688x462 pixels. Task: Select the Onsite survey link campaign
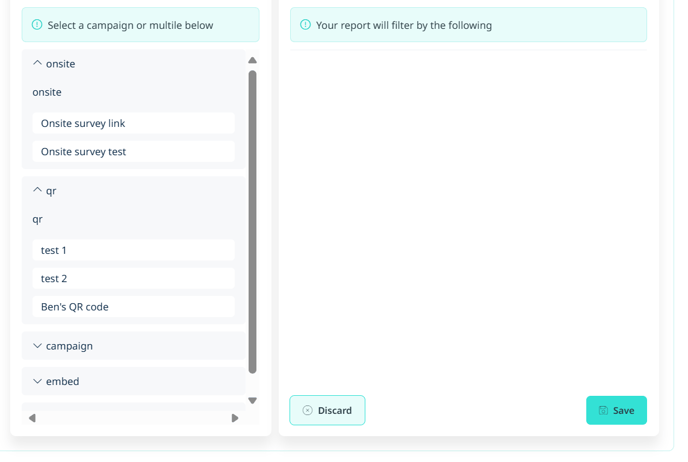click(x=133, y=123)
